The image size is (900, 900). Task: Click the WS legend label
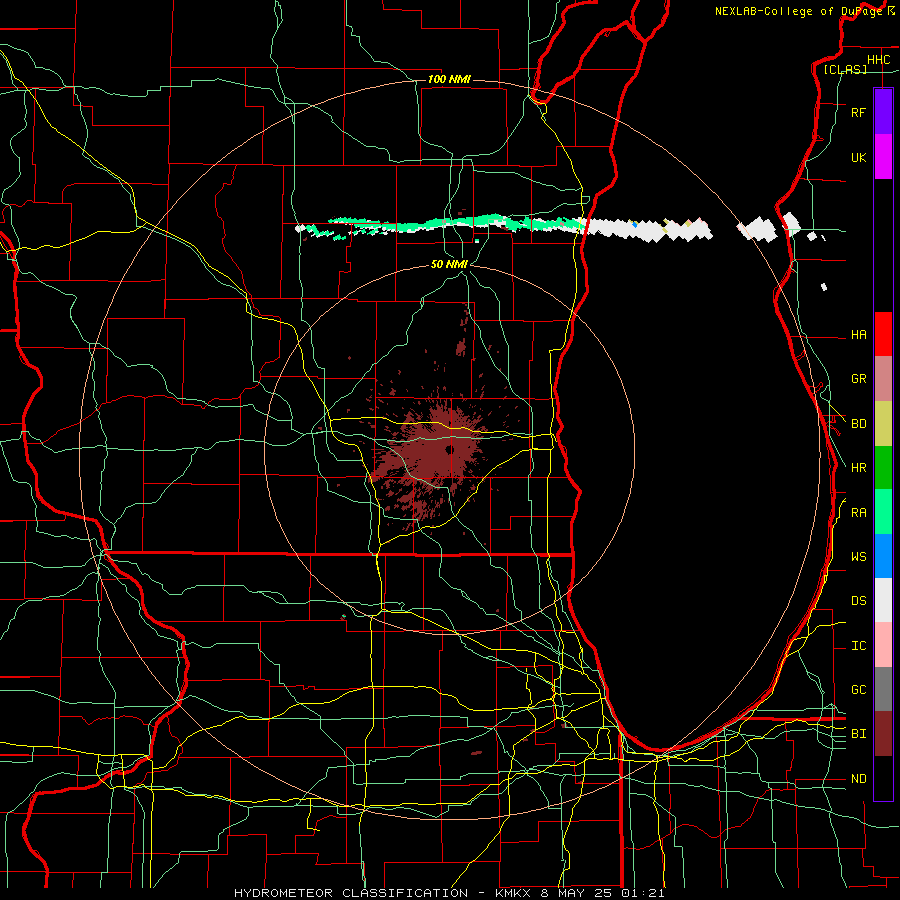tap(858, 557)
